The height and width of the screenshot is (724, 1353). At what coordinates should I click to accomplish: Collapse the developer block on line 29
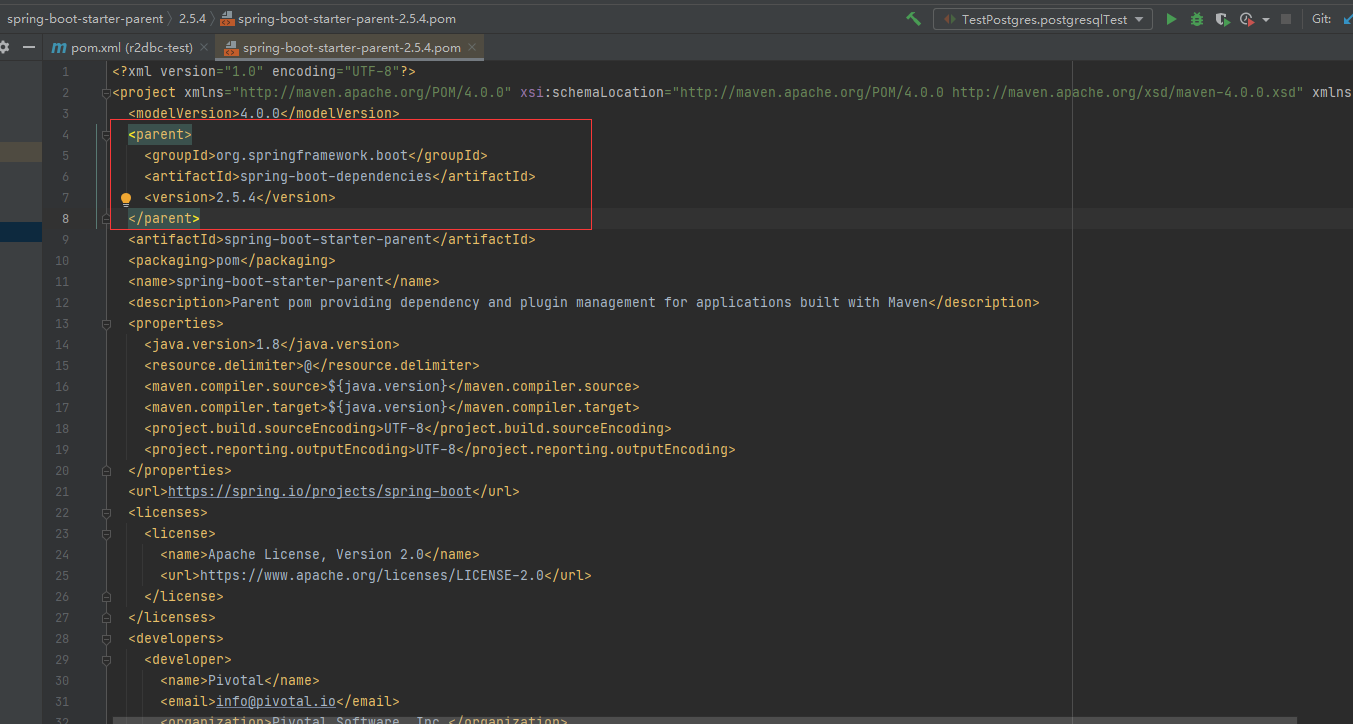[106, 660]
